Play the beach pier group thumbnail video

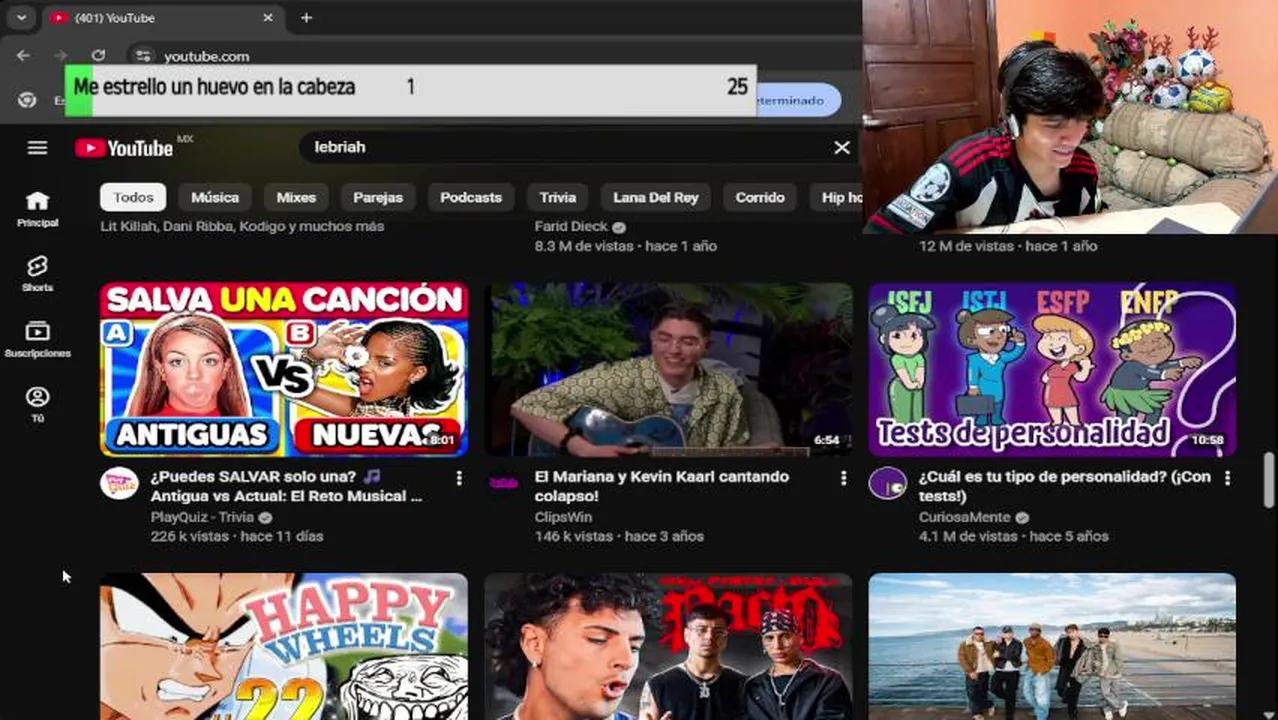coord(1052,646)
